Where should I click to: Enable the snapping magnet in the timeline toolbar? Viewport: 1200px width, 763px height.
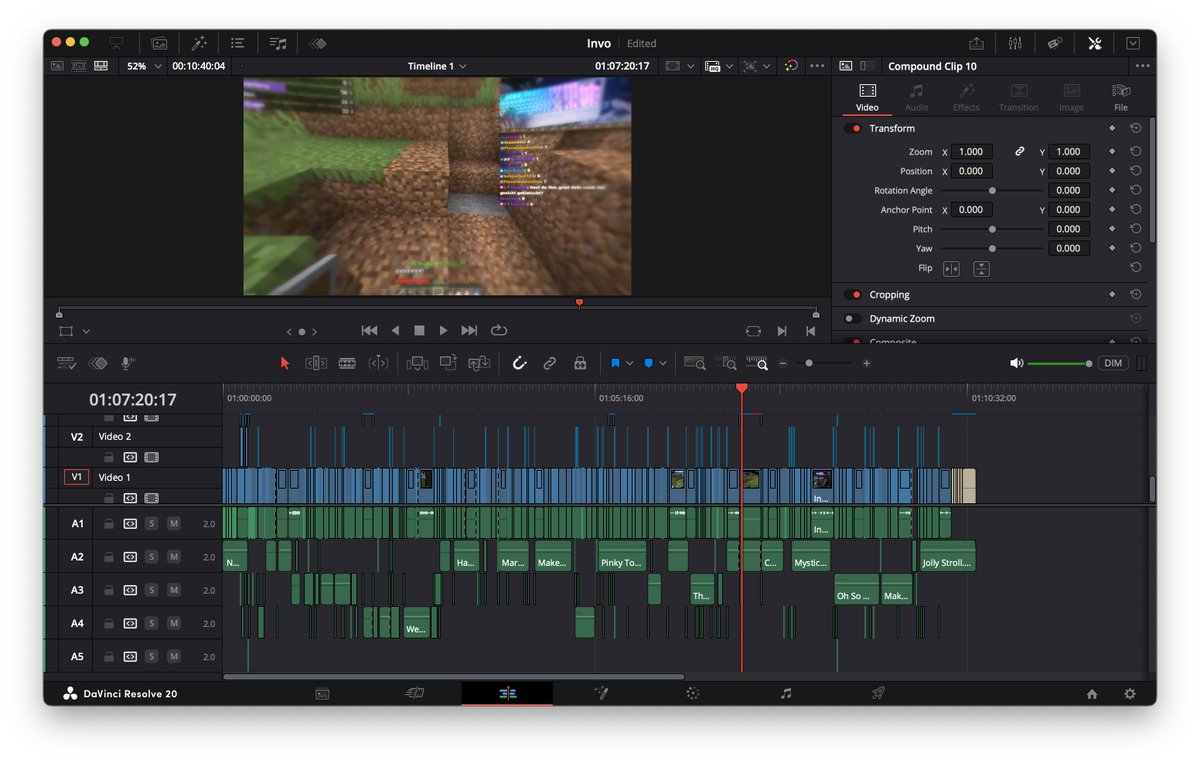pos(519,363)
